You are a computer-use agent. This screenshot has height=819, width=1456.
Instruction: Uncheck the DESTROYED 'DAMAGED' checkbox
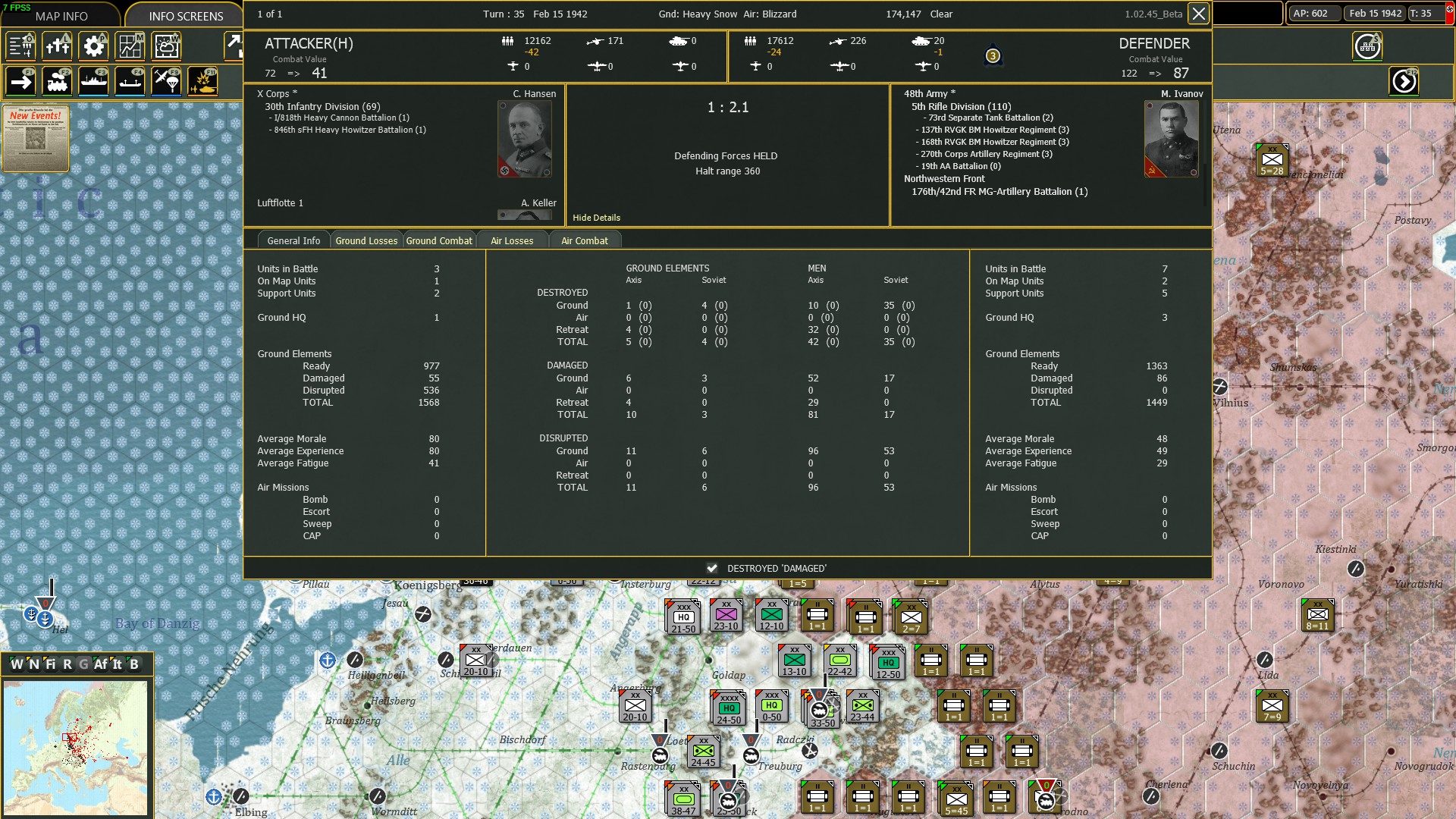click(712, 568)
